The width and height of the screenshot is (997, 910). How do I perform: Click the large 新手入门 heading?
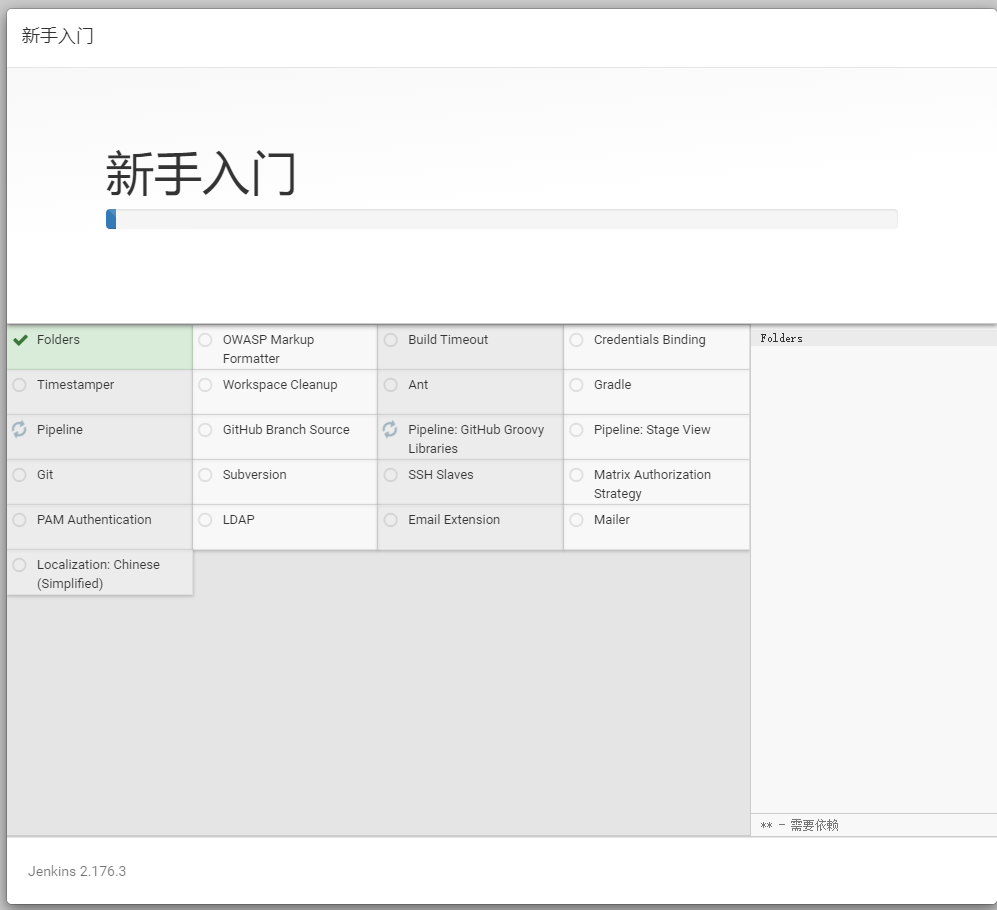(x=200, y=173)
